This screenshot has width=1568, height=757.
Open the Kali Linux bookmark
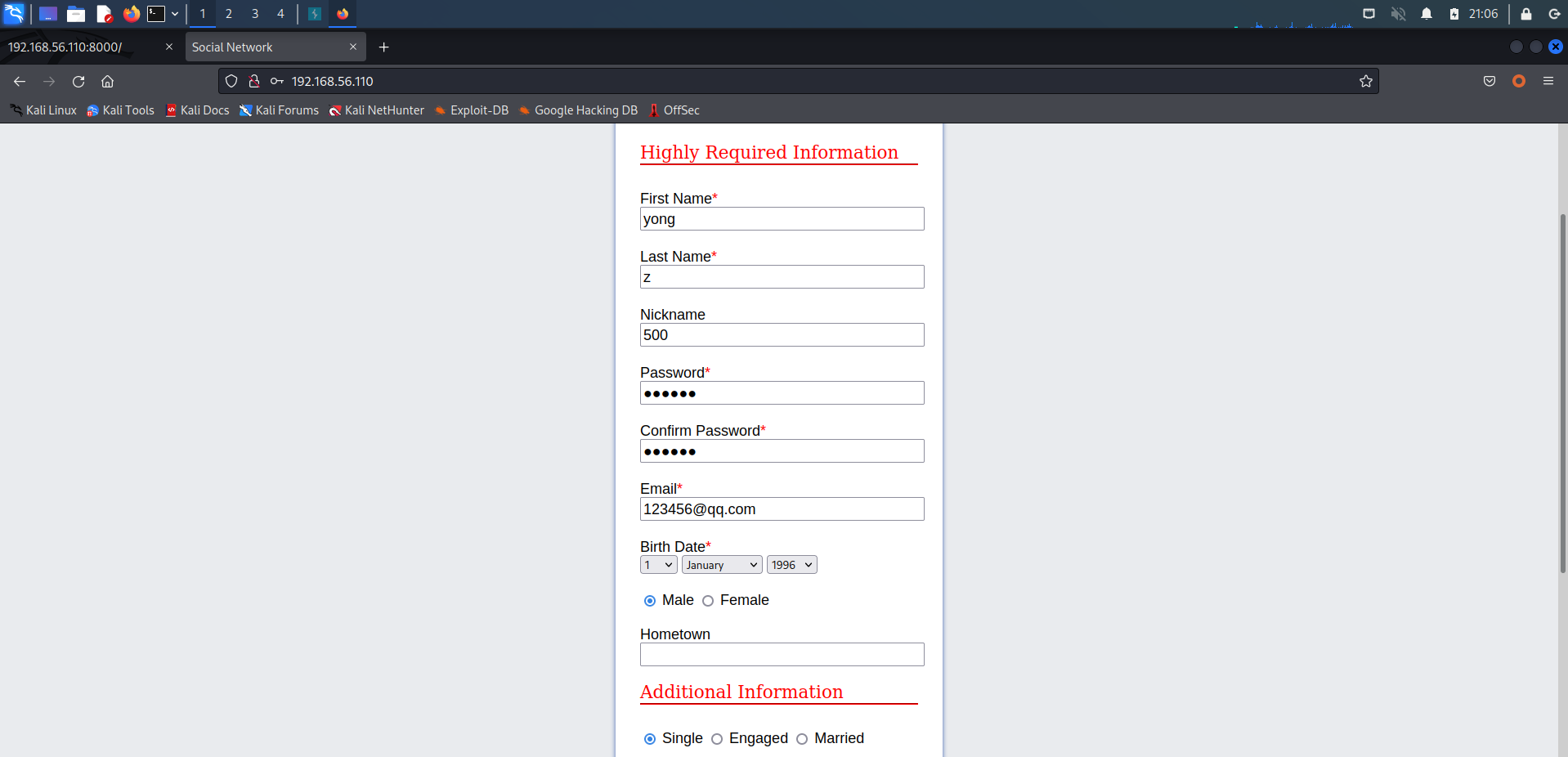coord(43,110)
